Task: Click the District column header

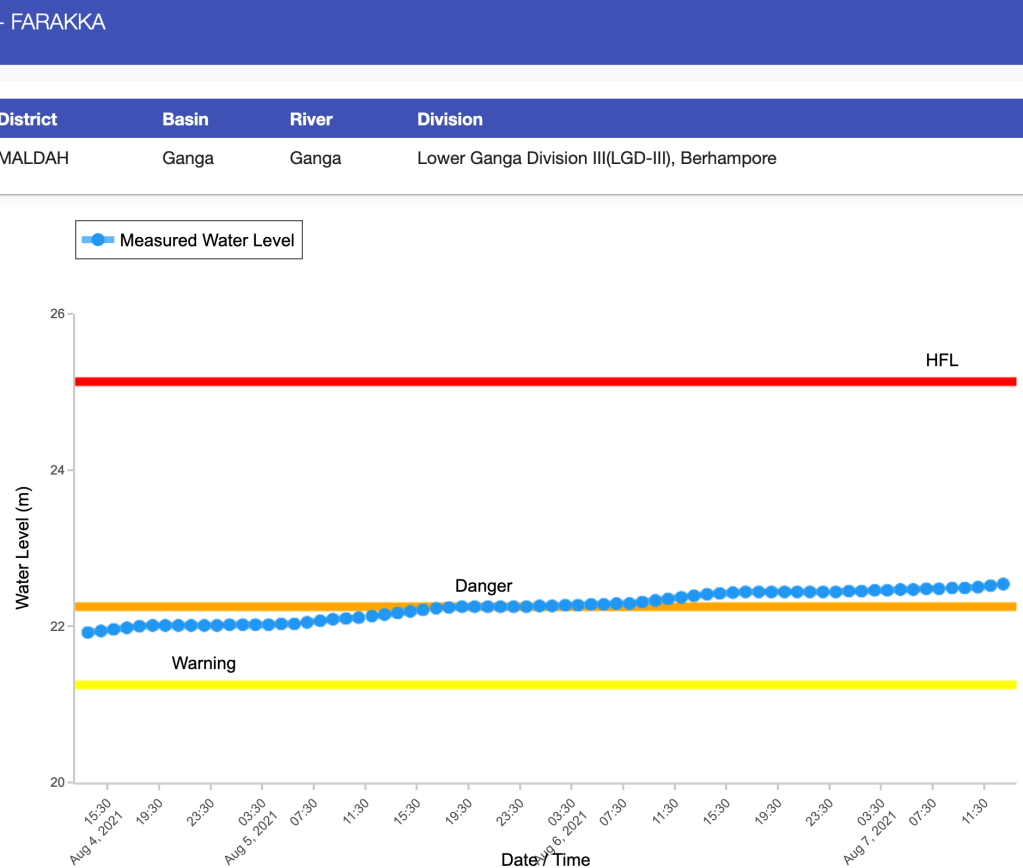Action: [x=28, y=119]
